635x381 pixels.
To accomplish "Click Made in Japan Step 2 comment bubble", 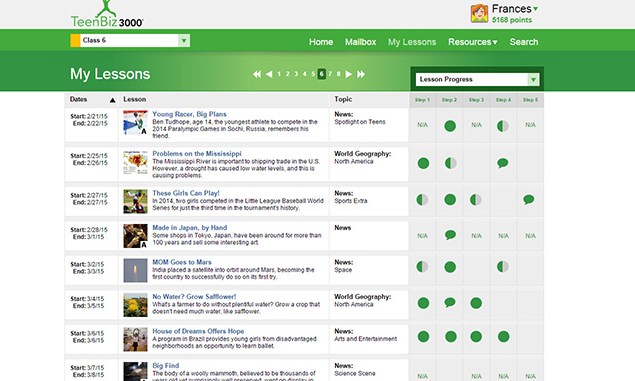I will pyautogui.click(x=450, y=235).
